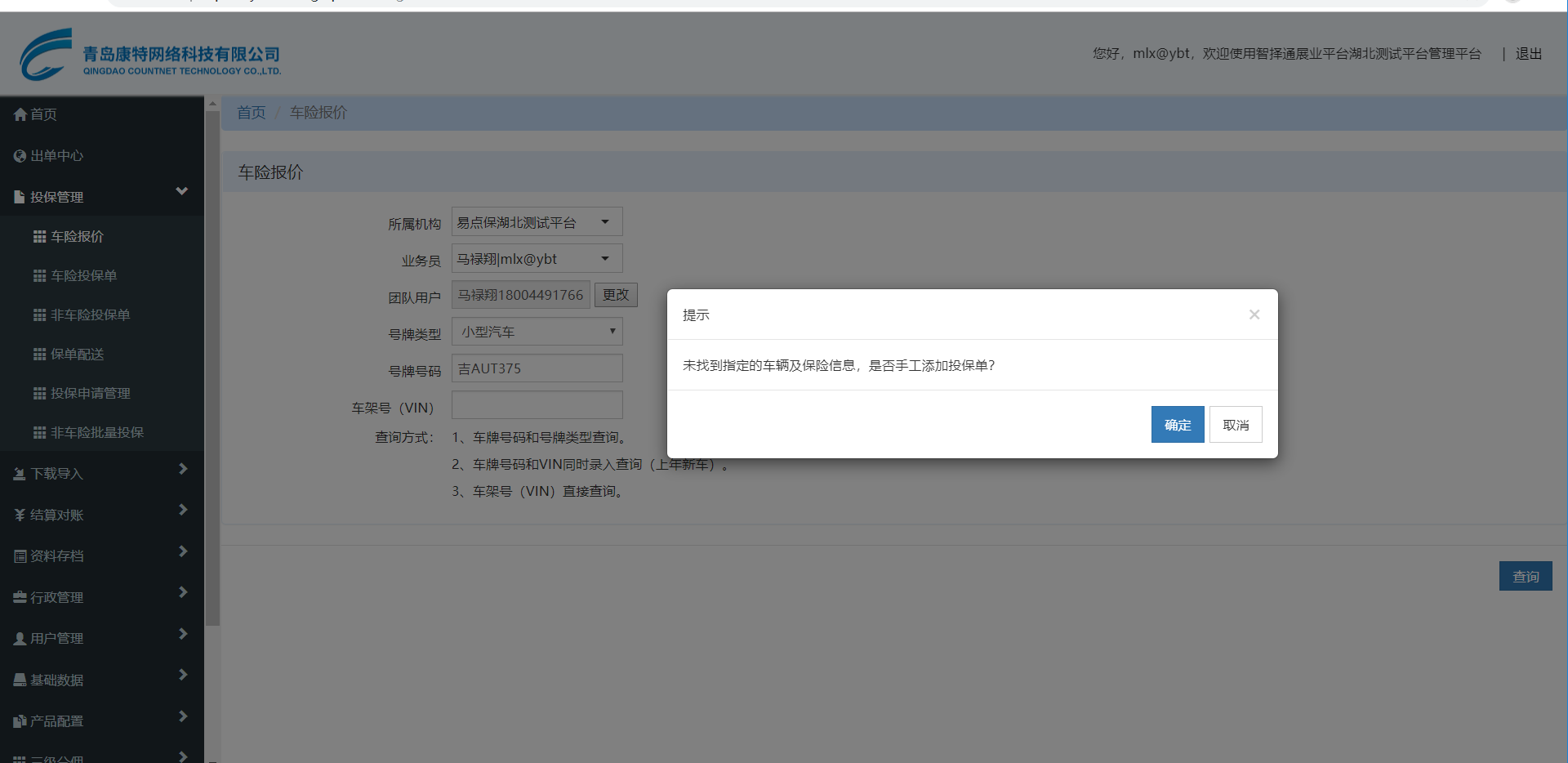Click the home icon beside 首页 in the sidebar
The image size is (1568, 763).
click(20, 114)
